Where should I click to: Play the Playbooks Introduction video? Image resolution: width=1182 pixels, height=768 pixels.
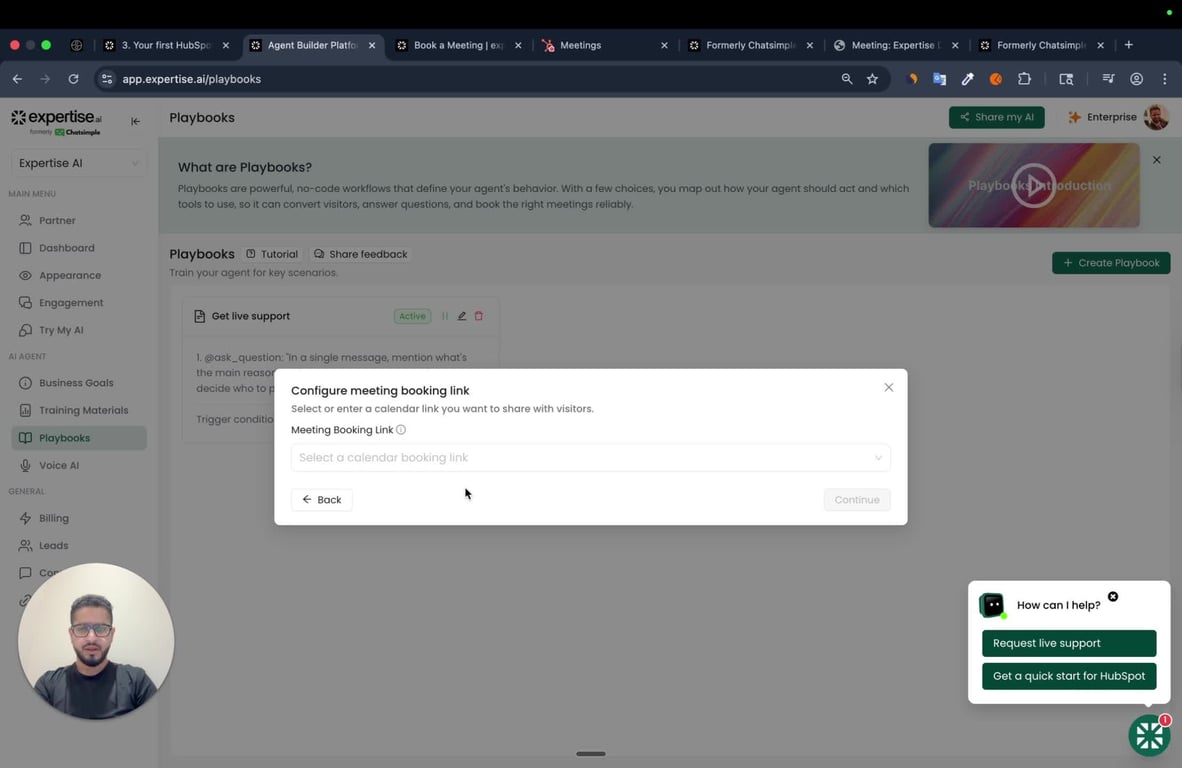(1033, 185)
